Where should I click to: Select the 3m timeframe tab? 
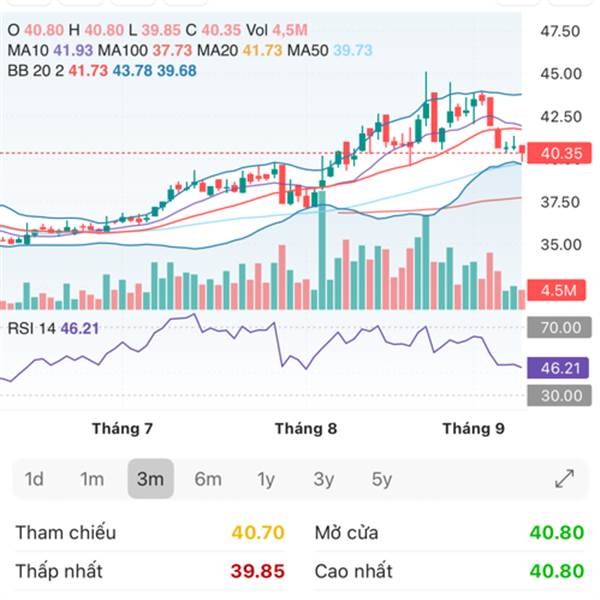click(150, 479)
